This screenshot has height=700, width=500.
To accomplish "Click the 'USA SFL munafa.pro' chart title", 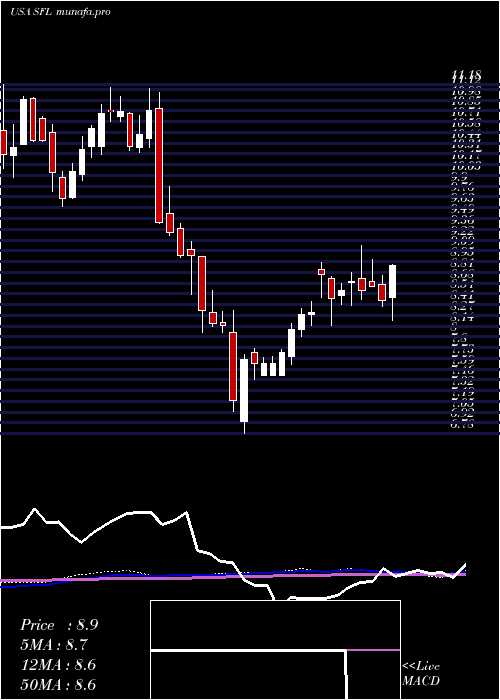I will click(60, 12).
